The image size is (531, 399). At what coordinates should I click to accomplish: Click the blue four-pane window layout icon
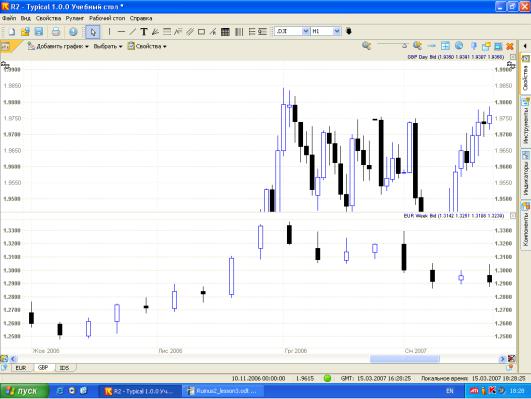pyautogui.click(x=445, y=46)
